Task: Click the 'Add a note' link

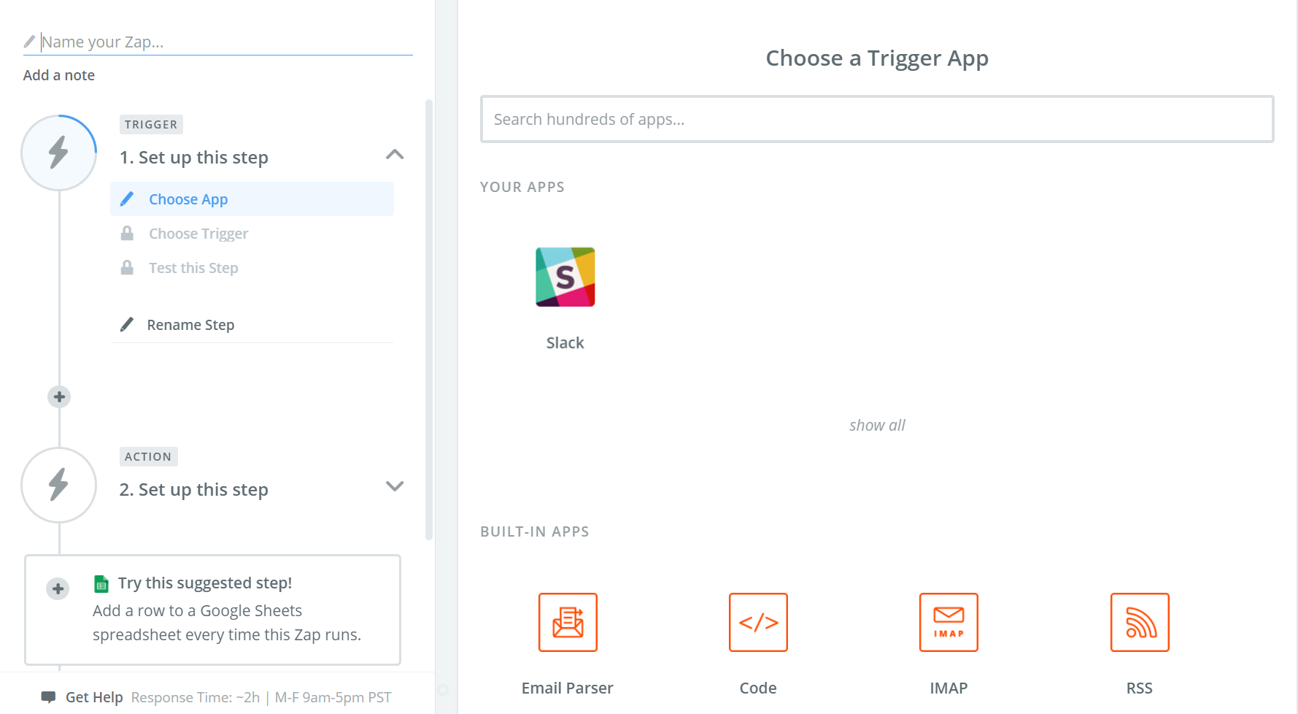Action: 59,75
